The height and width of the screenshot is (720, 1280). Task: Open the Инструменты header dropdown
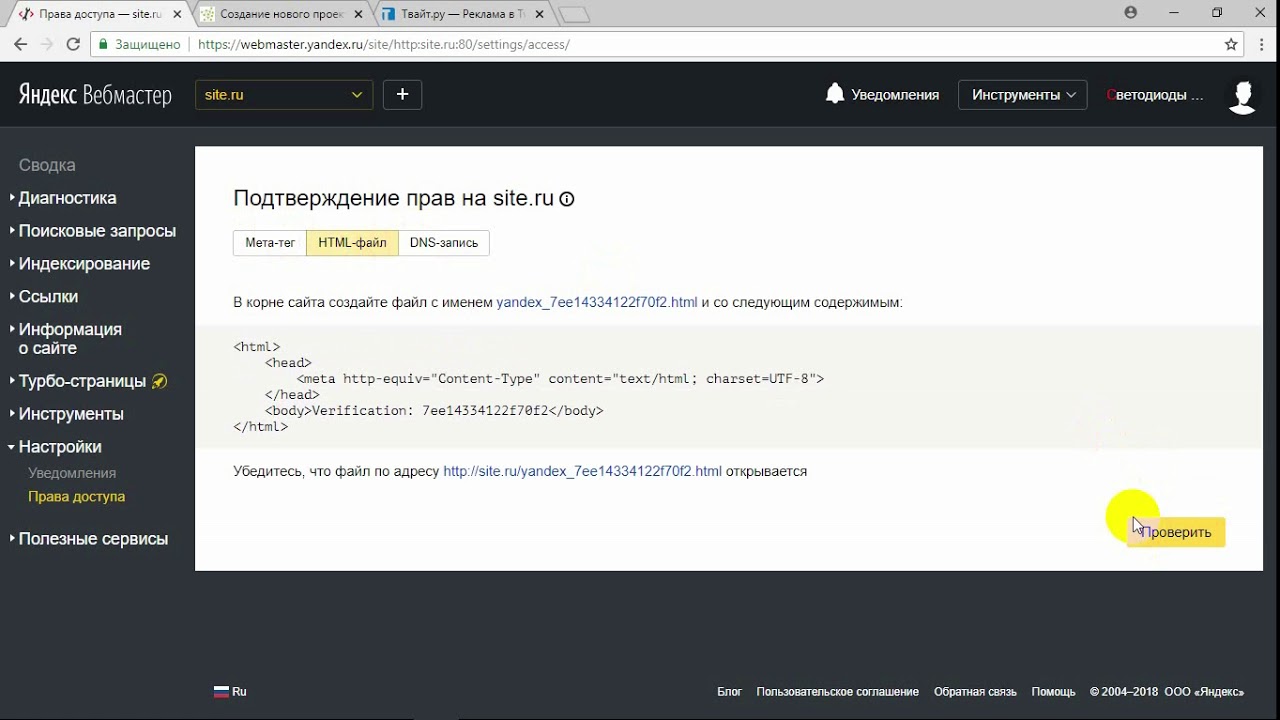click(1022, 95)
